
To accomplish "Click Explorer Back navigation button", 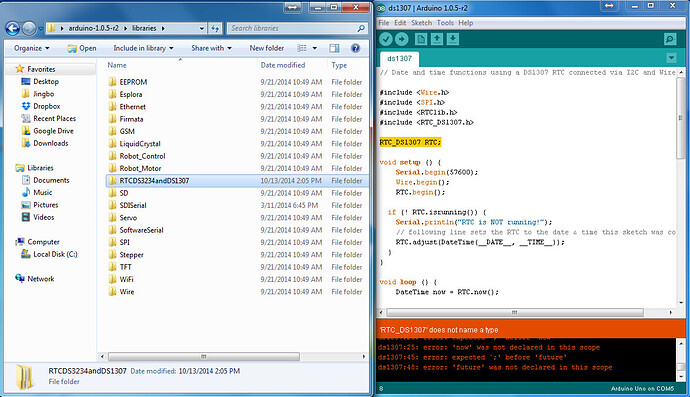I will (12, 29).
